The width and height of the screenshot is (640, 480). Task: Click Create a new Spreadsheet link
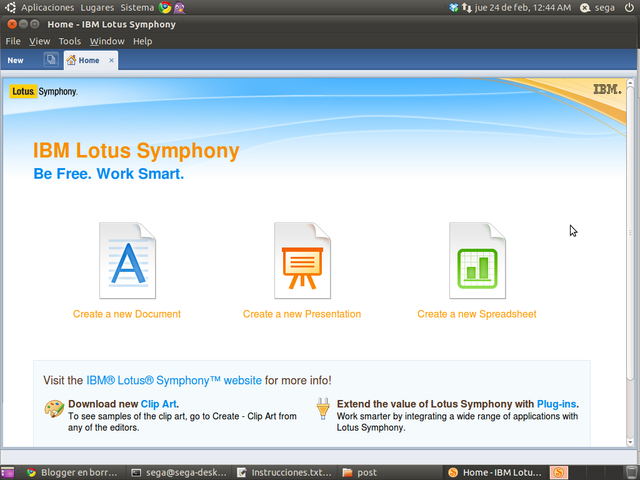tap(477, 314)
